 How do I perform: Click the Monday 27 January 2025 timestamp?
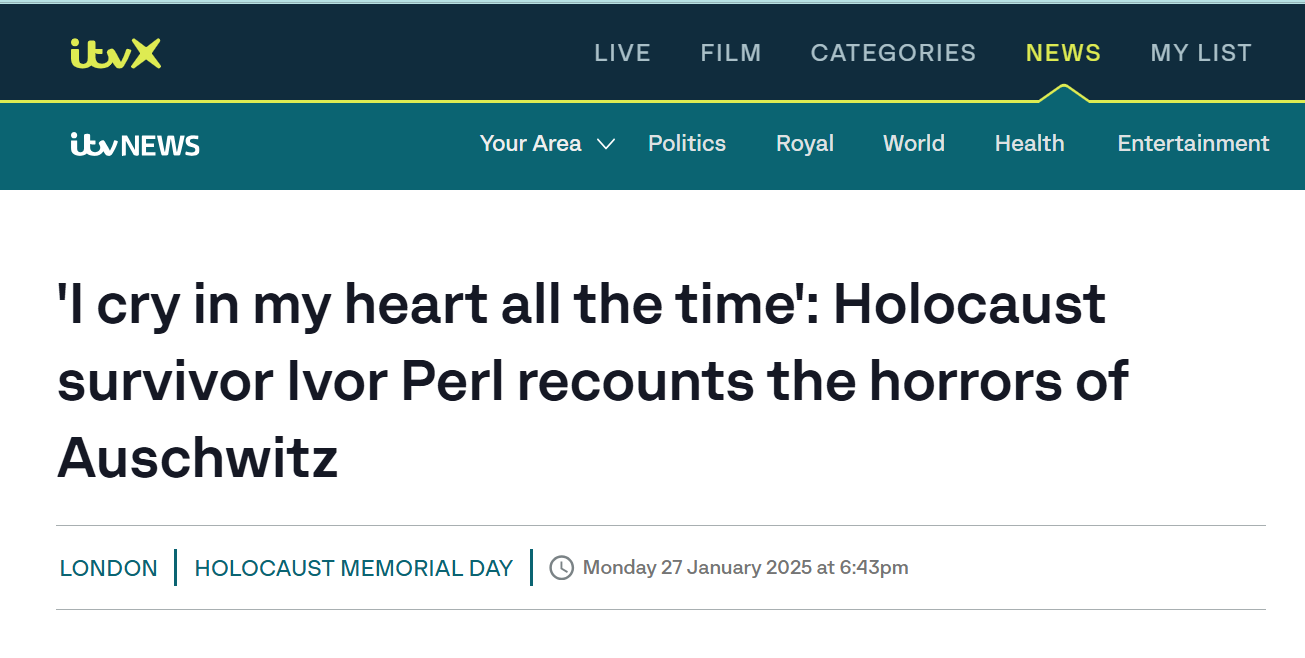(x=745, y=568)
